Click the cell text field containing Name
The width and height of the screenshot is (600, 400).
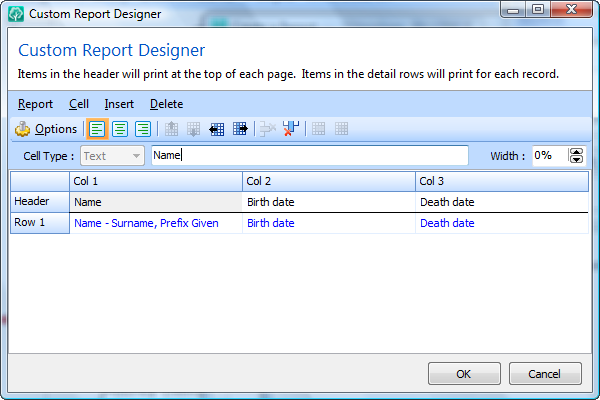click(310, 155)
